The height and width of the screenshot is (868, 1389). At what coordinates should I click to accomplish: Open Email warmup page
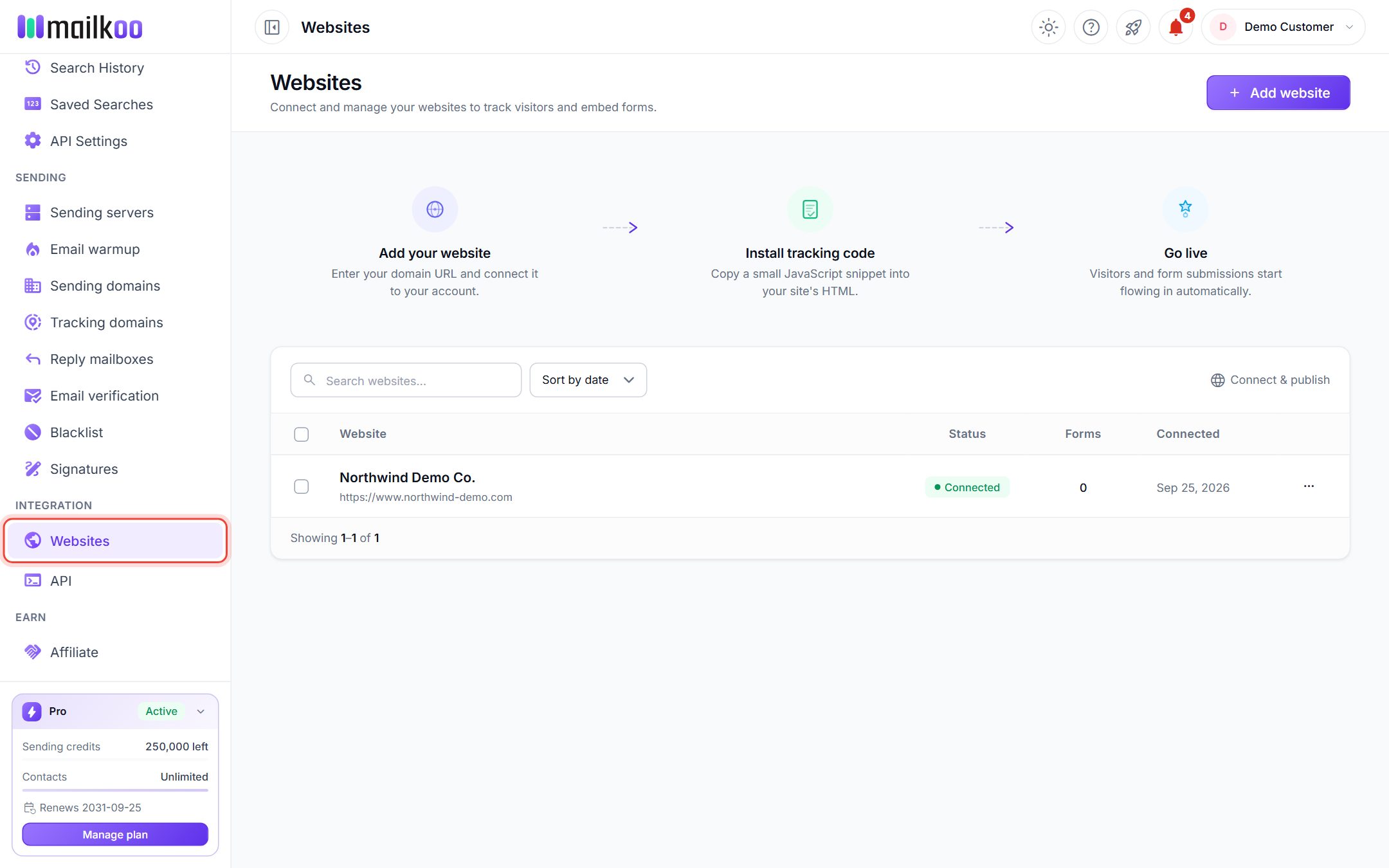(116, 249)
